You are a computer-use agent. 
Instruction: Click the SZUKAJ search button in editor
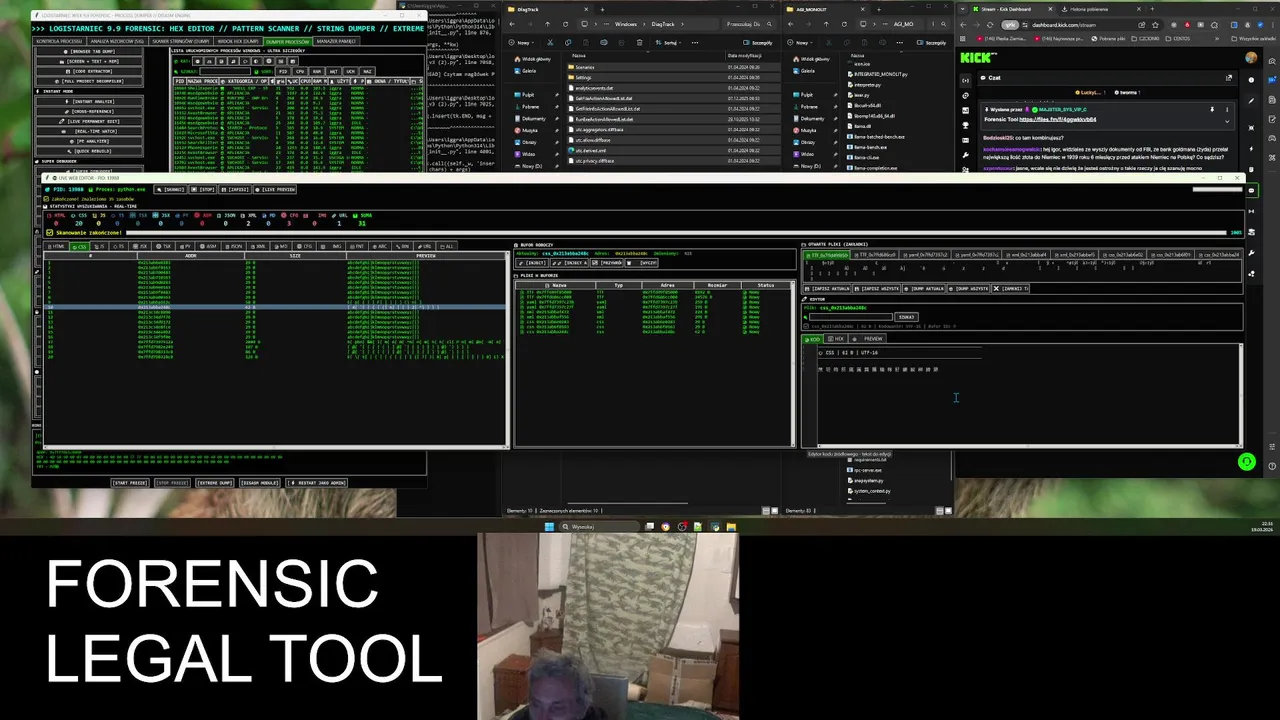coord(907,317)
